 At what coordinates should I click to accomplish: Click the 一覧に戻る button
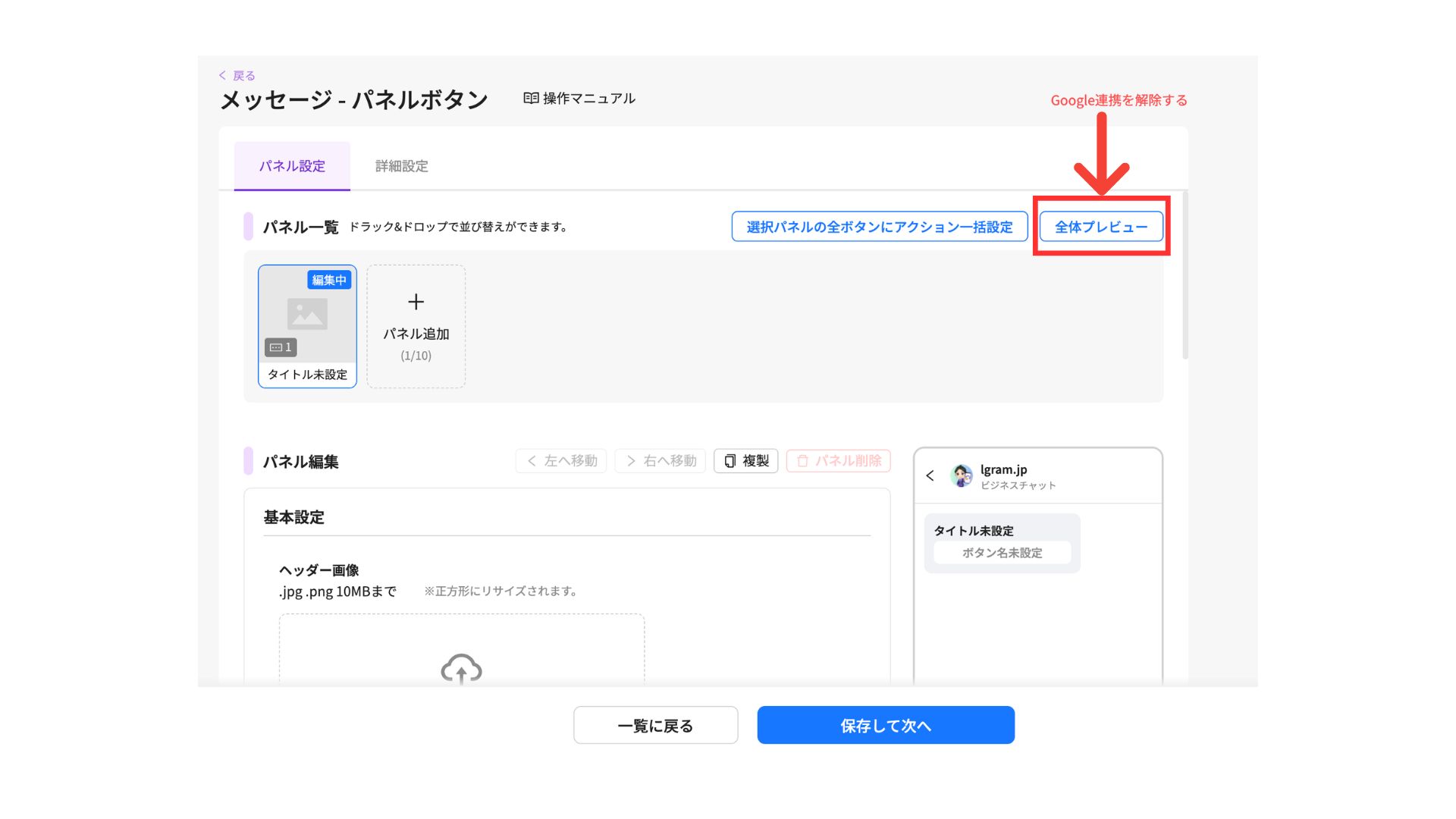655,726
